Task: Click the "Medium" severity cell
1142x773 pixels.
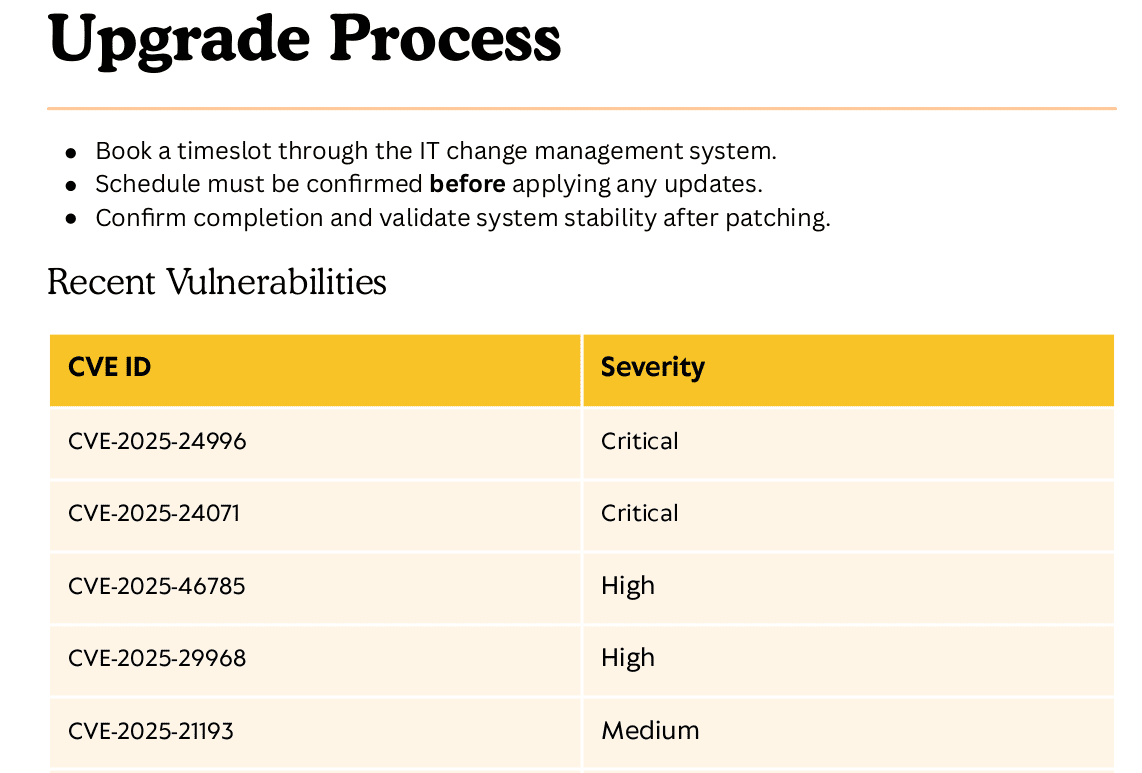Action: click(650, 731)
